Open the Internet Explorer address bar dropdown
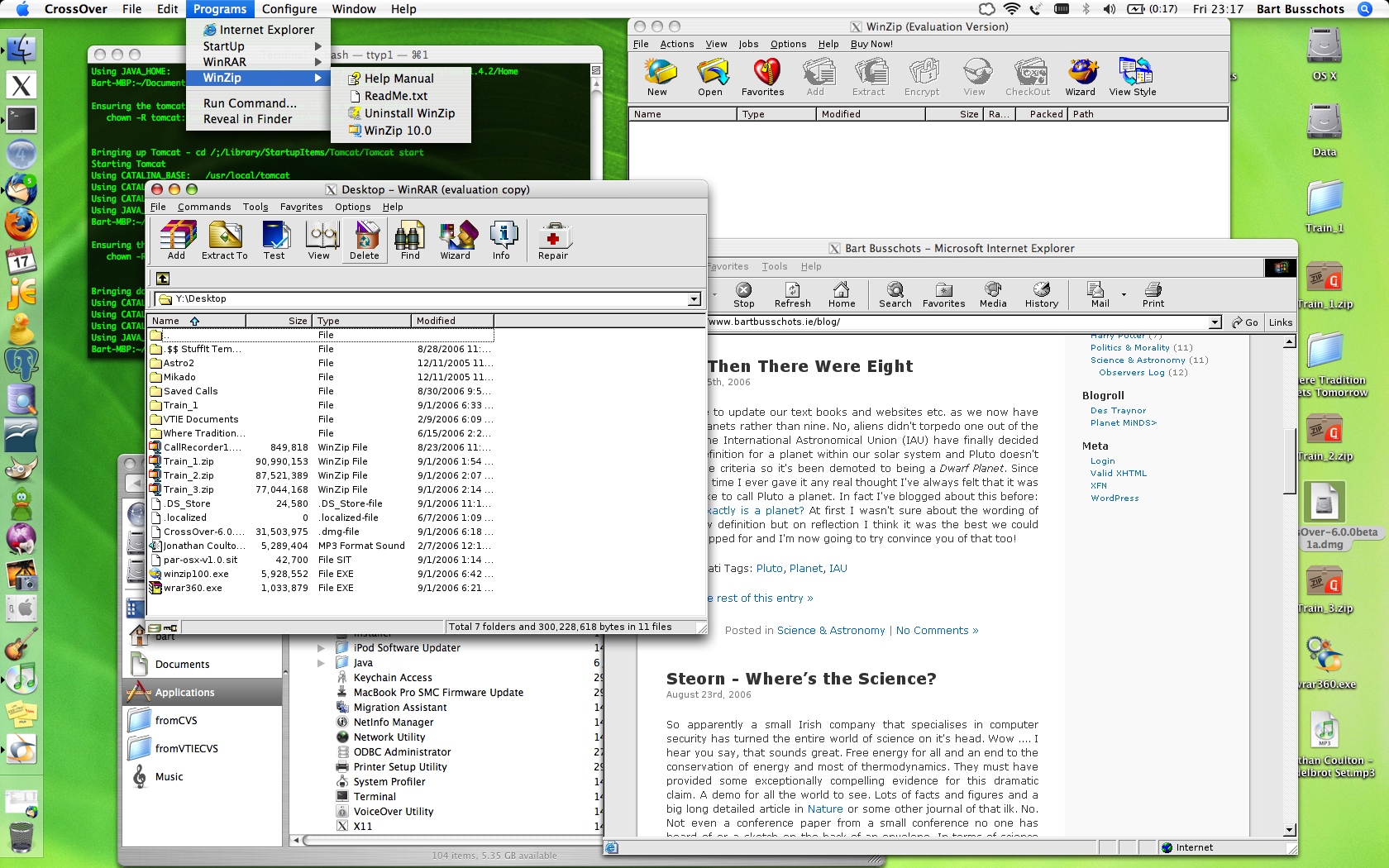This screenshot has height=868, width=1389. pyautogui.click(x=1215, y=322)
